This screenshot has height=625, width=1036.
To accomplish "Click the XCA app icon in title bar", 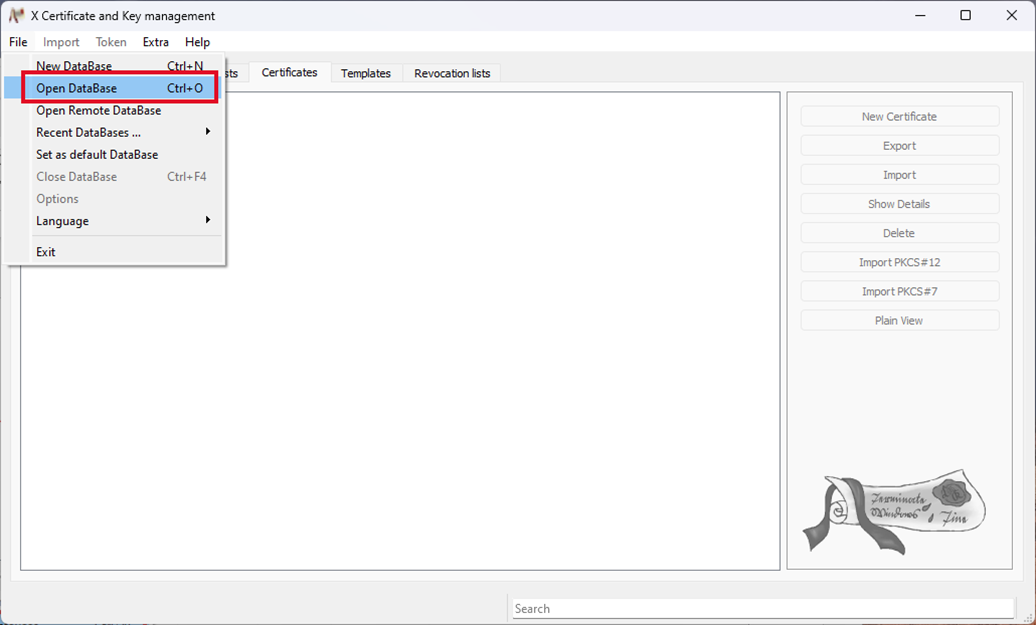I will 16,16.
